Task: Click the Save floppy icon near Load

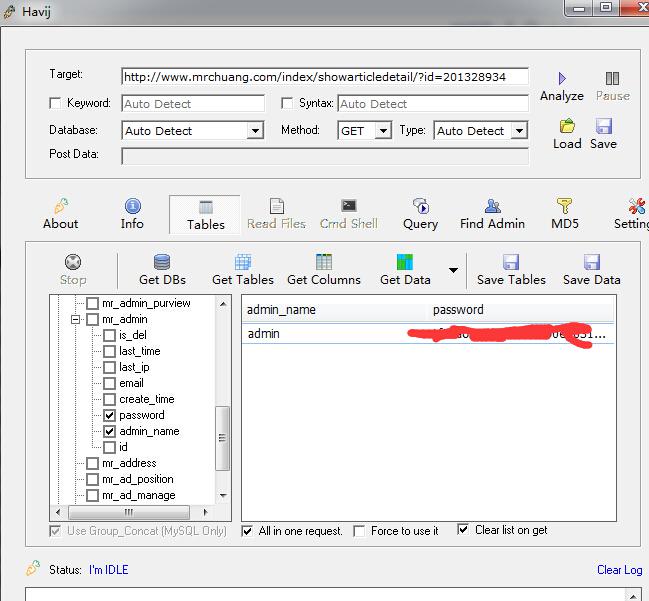Action: (603, 126)
